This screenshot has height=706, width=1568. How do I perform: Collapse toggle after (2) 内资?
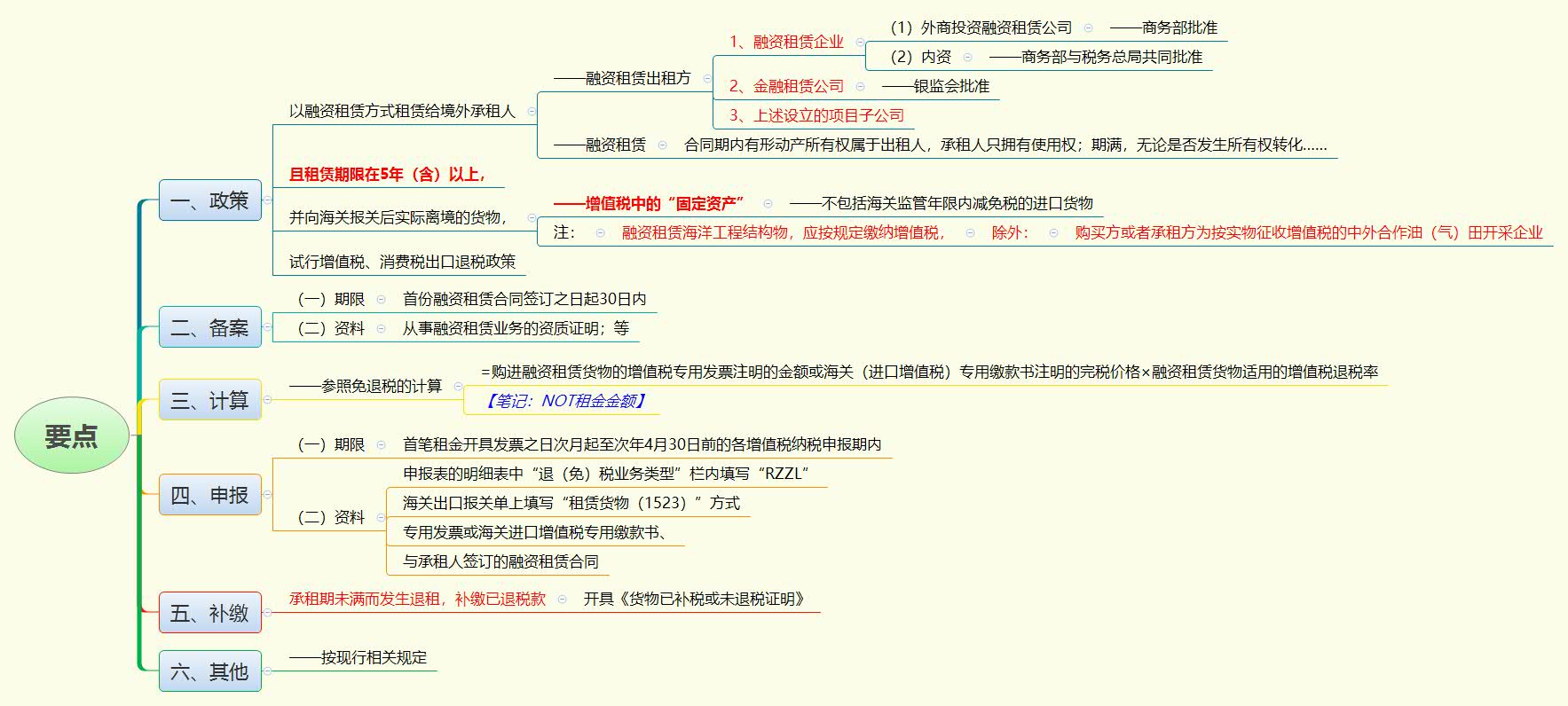pyautogui.click(x=968, y=57)
